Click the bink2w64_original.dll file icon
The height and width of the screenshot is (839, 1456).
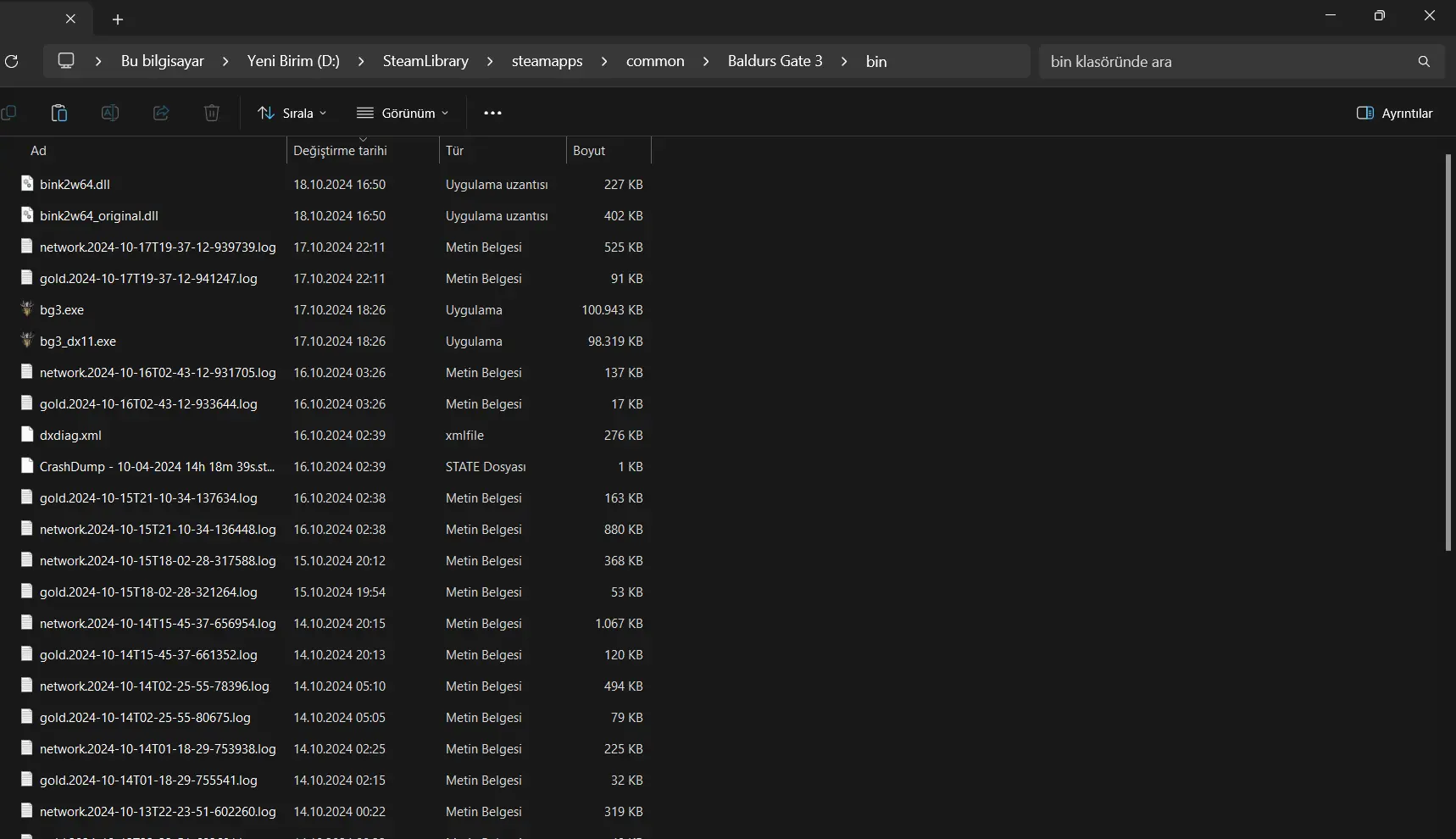(x=27, y=215)
